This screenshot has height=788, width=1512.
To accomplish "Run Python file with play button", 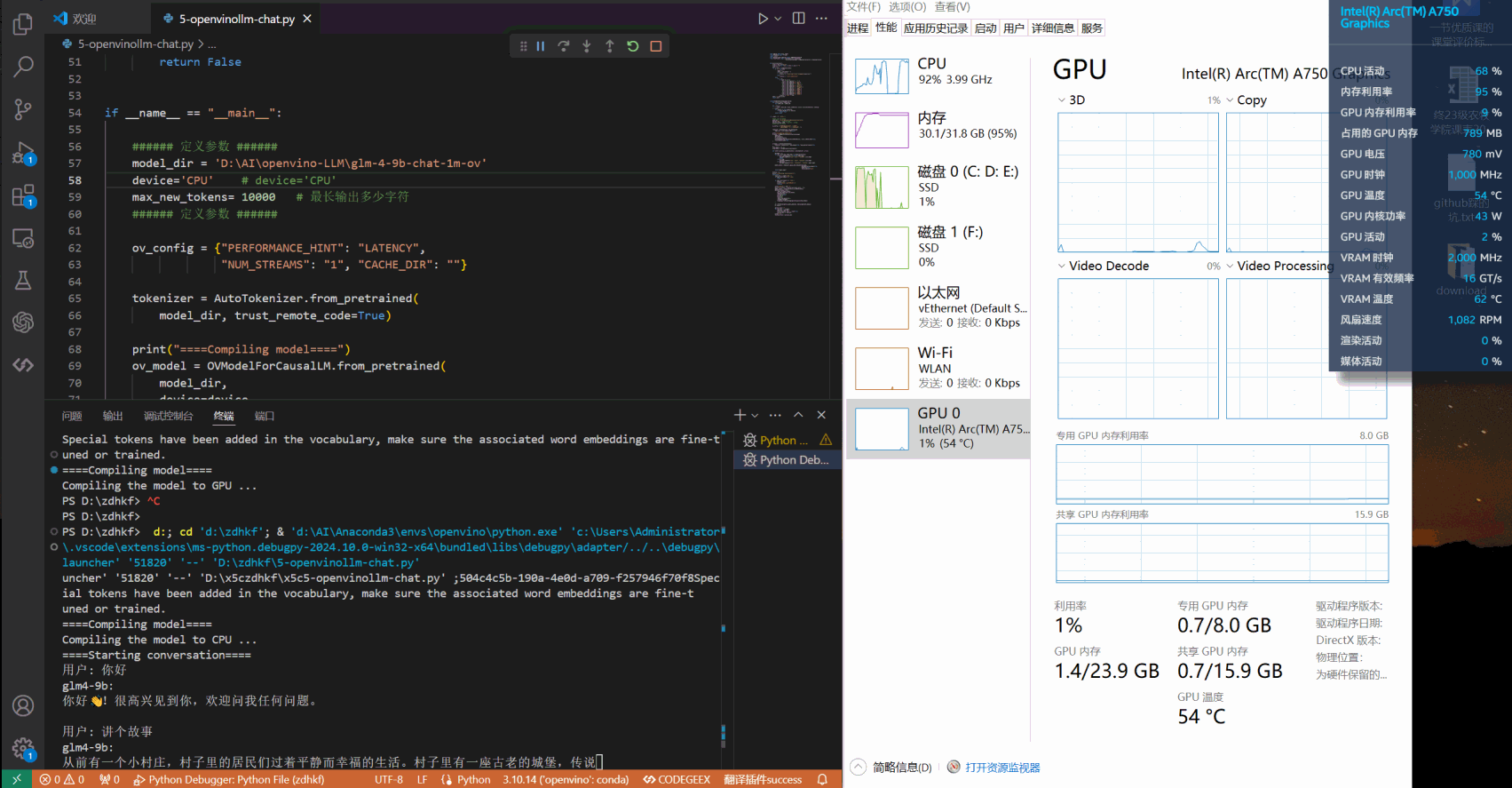I will point(762,18).
